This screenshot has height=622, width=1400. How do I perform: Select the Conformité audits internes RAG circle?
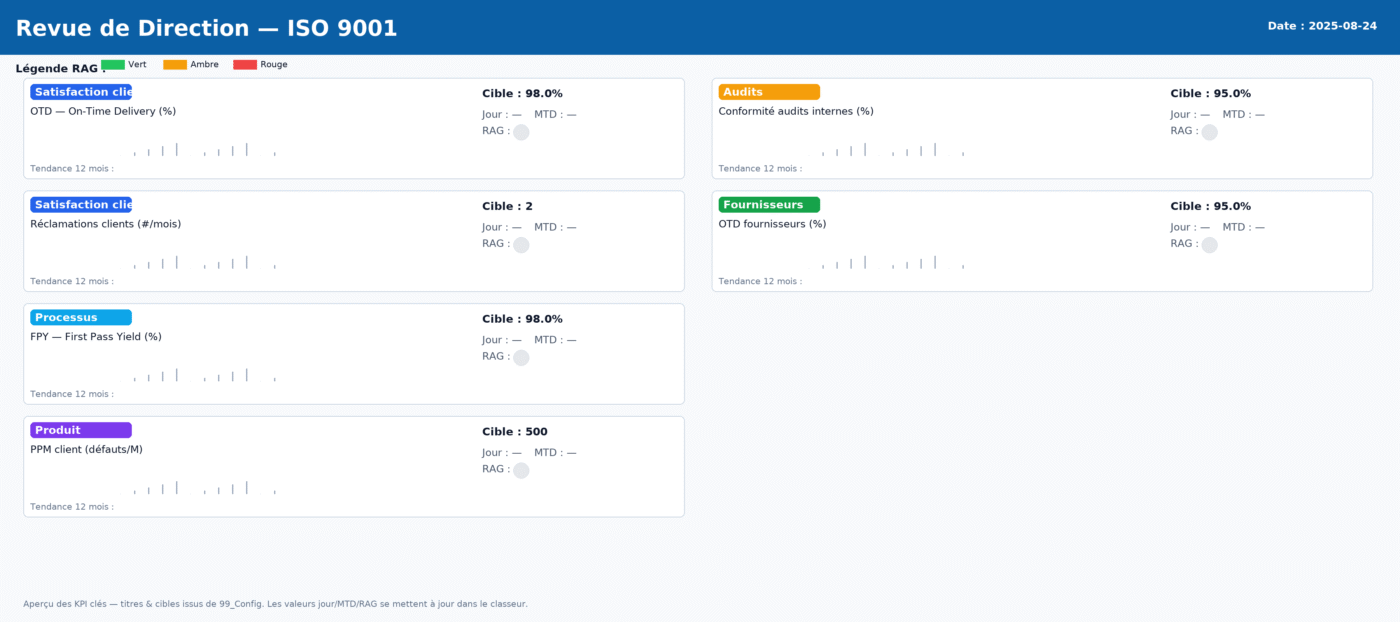1209,132
